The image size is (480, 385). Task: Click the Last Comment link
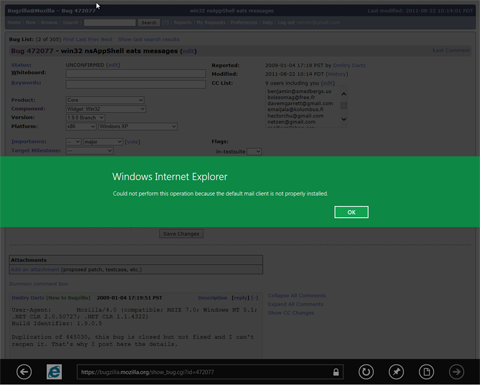click(x=451, y=50)
